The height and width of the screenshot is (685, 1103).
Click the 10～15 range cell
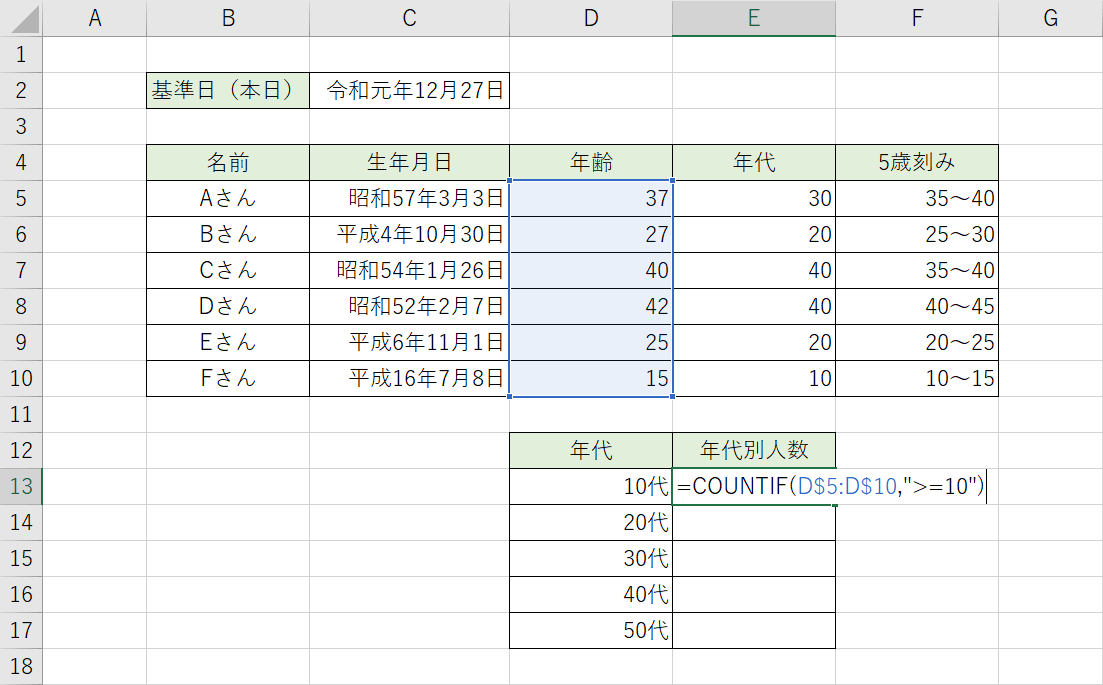[x=917, y=378]
